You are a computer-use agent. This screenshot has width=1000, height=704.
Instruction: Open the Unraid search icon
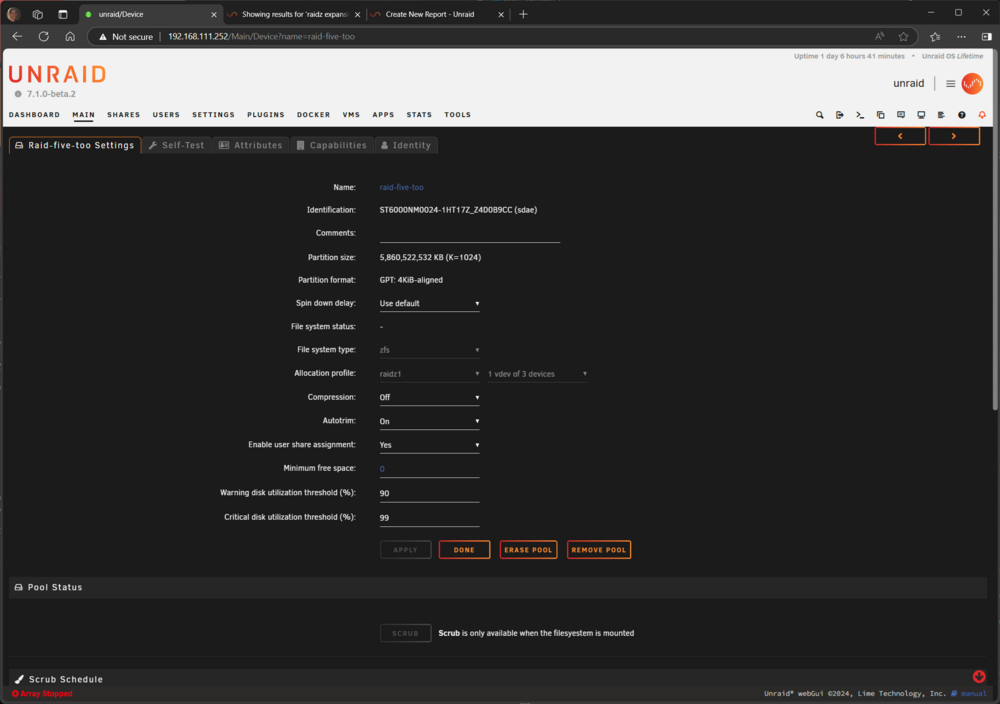[820, 115]
